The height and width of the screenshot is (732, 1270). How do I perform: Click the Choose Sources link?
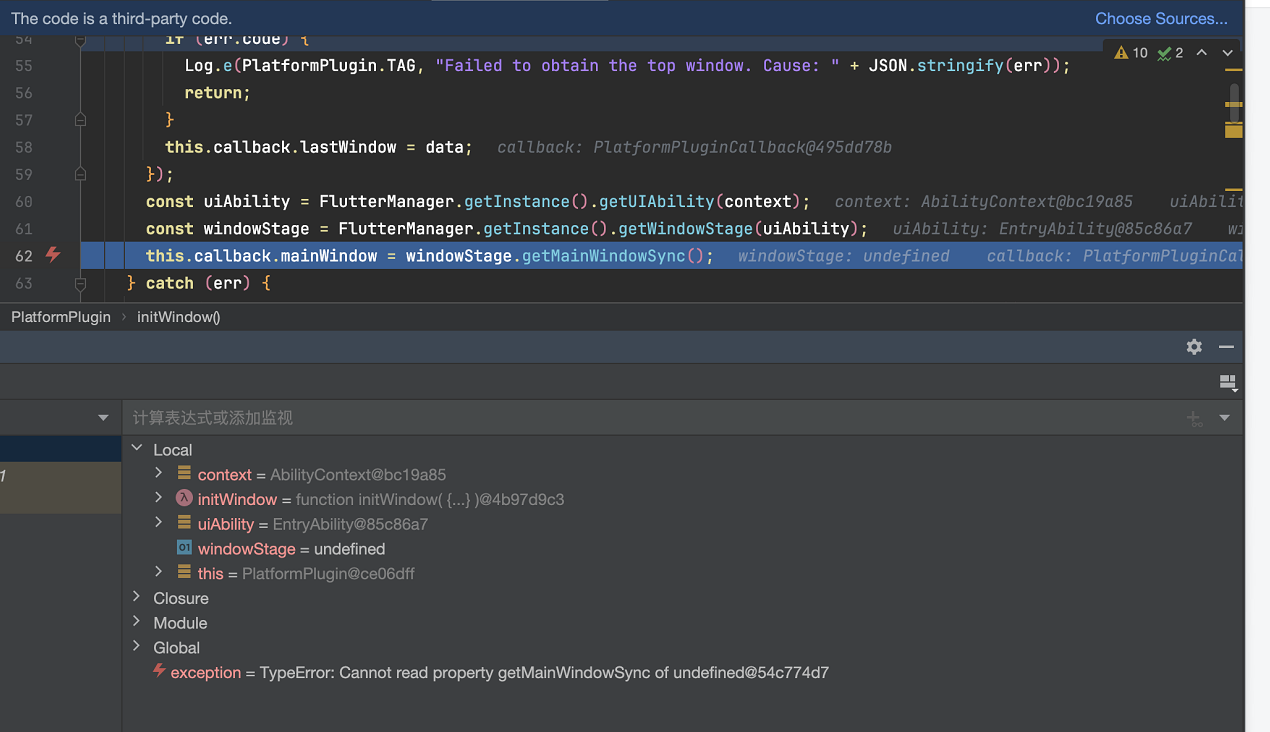point(1161,18)
